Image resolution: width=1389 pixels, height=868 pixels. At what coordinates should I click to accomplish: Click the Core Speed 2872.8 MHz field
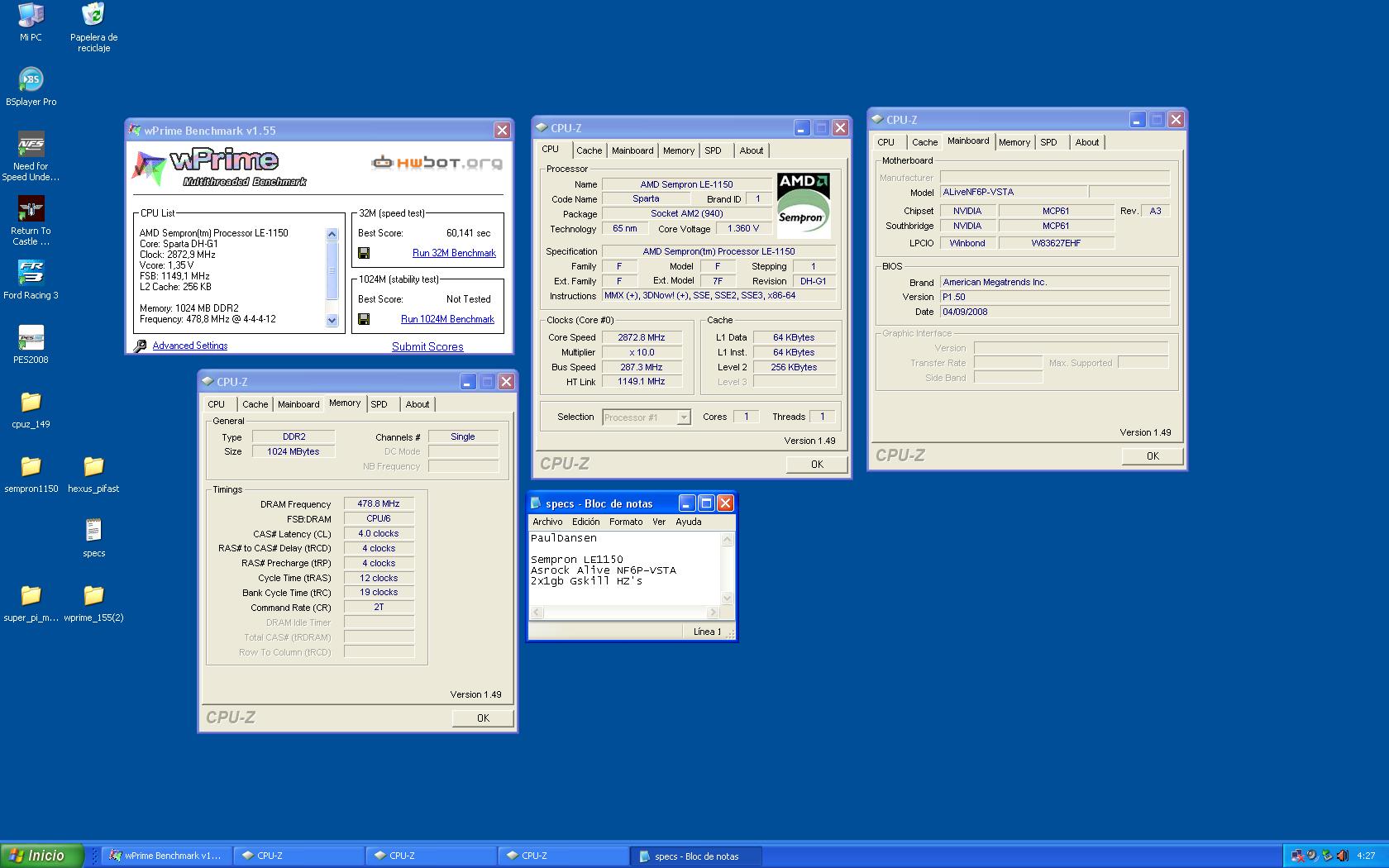[x=642, y=337]
